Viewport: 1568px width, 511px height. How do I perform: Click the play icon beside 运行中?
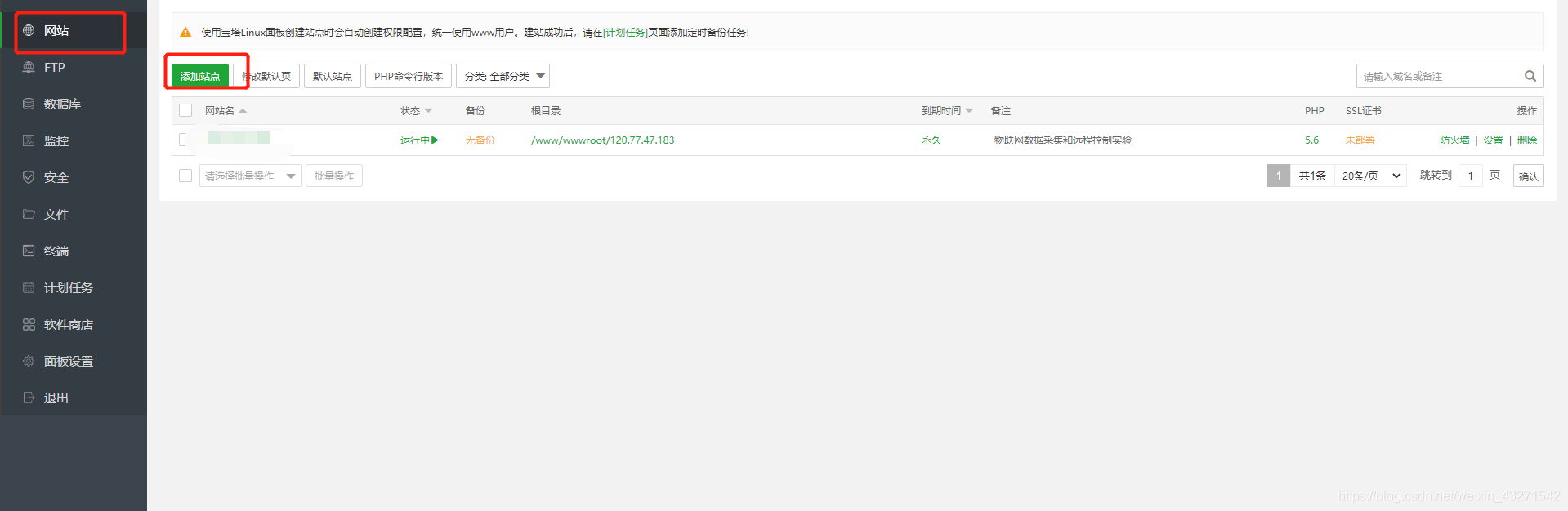tap(436, 140)
